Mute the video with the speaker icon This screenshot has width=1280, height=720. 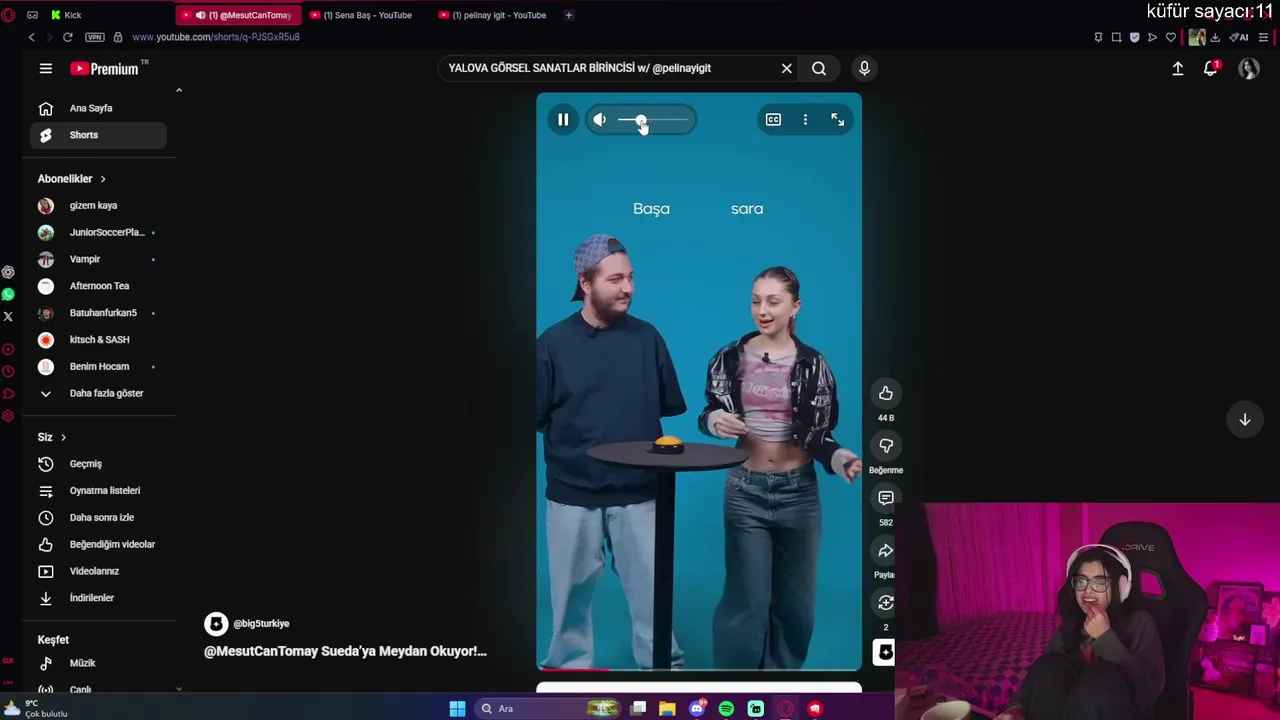click(x=599, y=120)
